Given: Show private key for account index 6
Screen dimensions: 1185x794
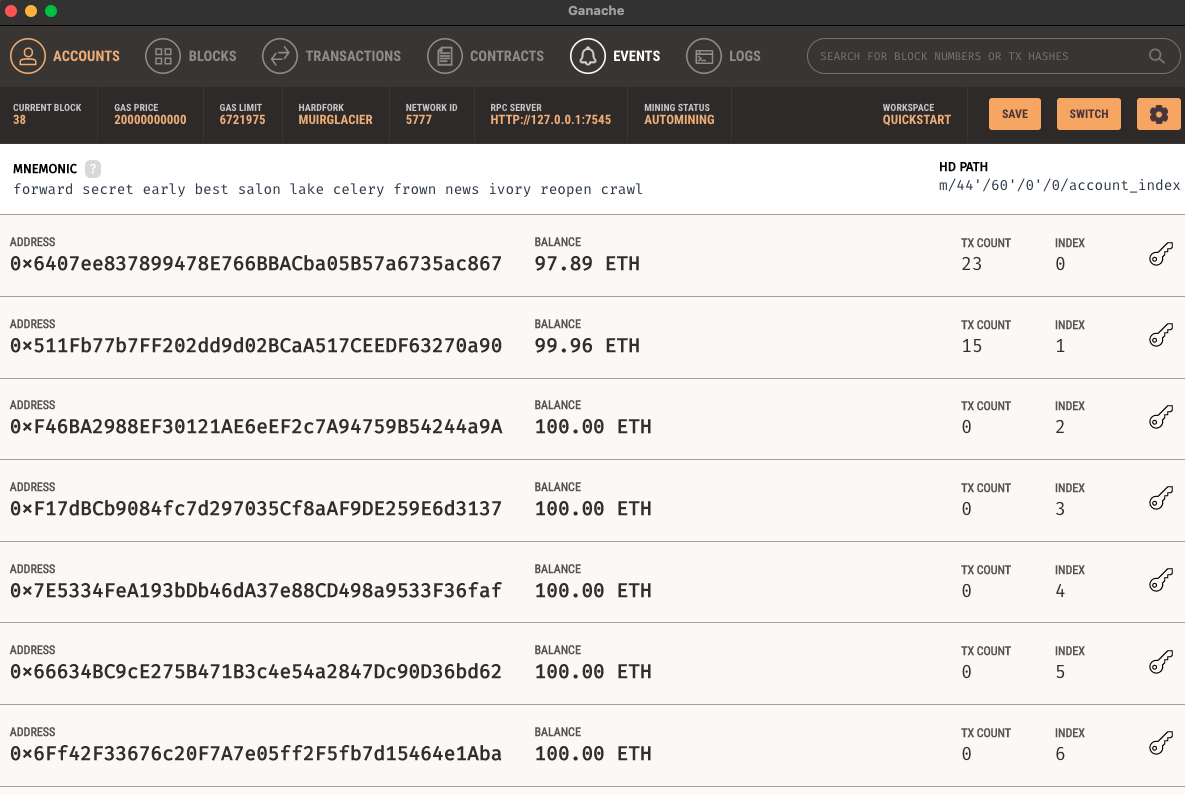Looking at the screenshot, I should tap(1161, 743).
